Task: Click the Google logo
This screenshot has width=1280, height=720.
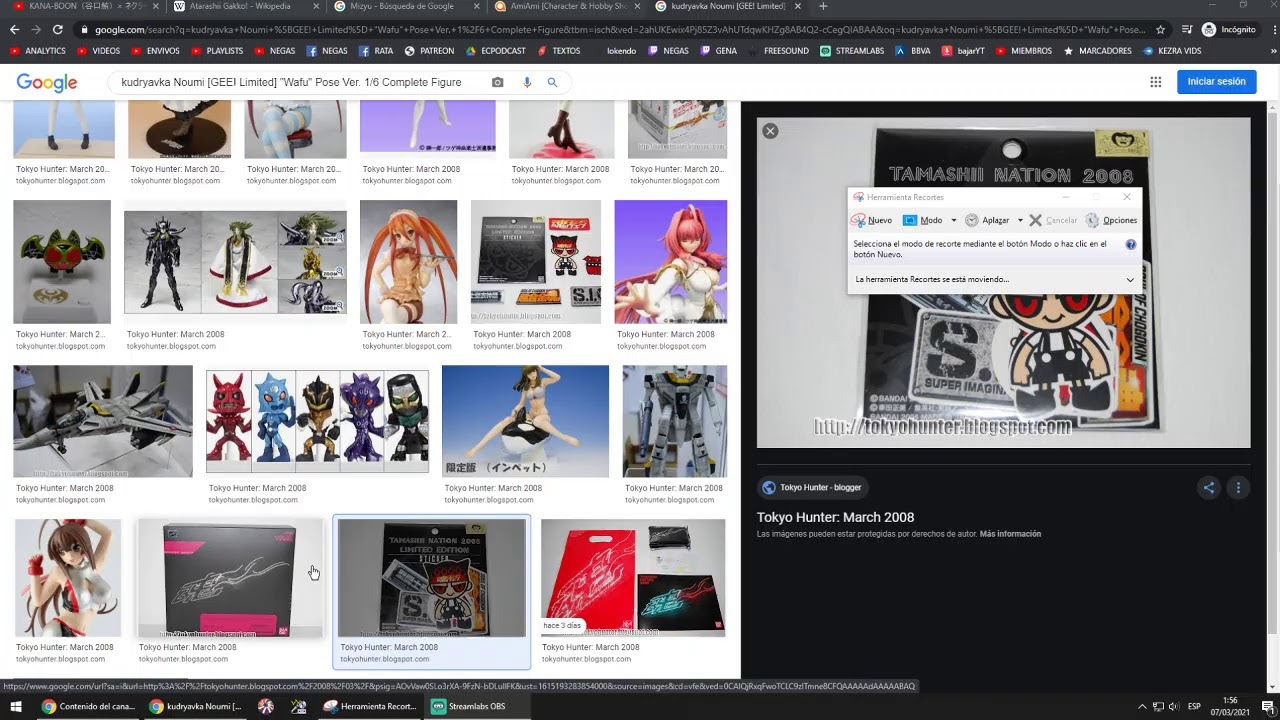Action: coord(47,82)
